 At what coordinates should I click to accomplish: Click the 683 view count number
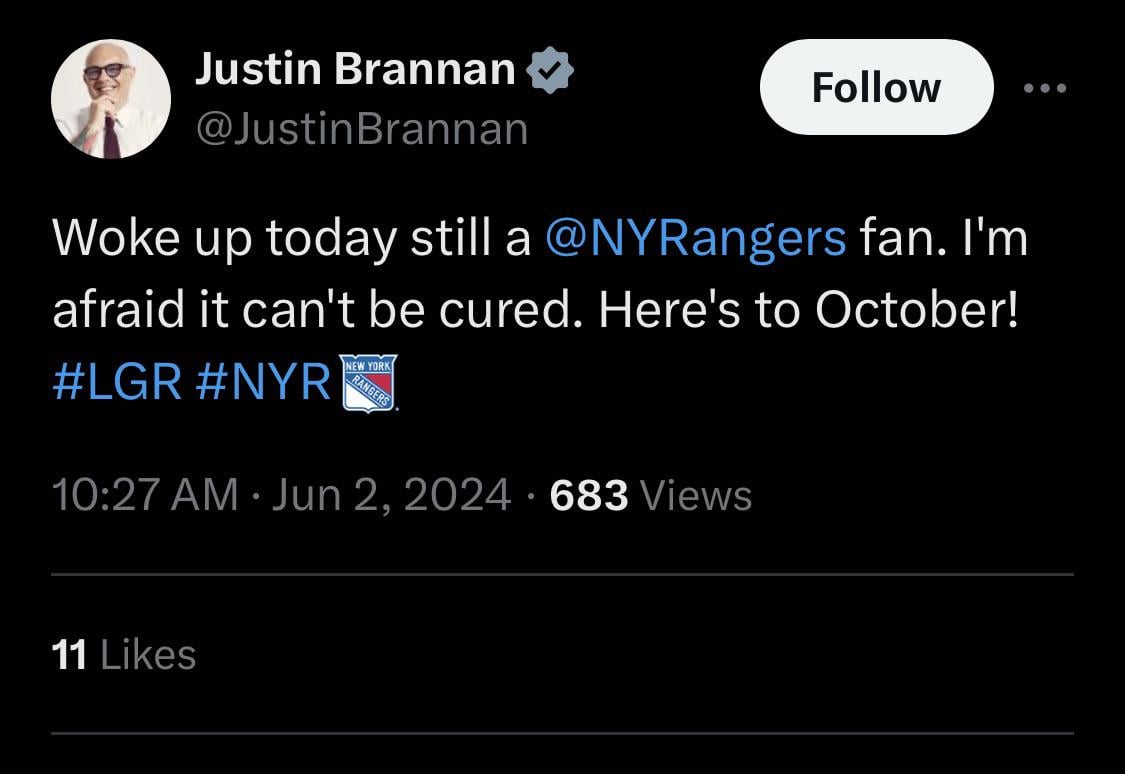(589, 495)
